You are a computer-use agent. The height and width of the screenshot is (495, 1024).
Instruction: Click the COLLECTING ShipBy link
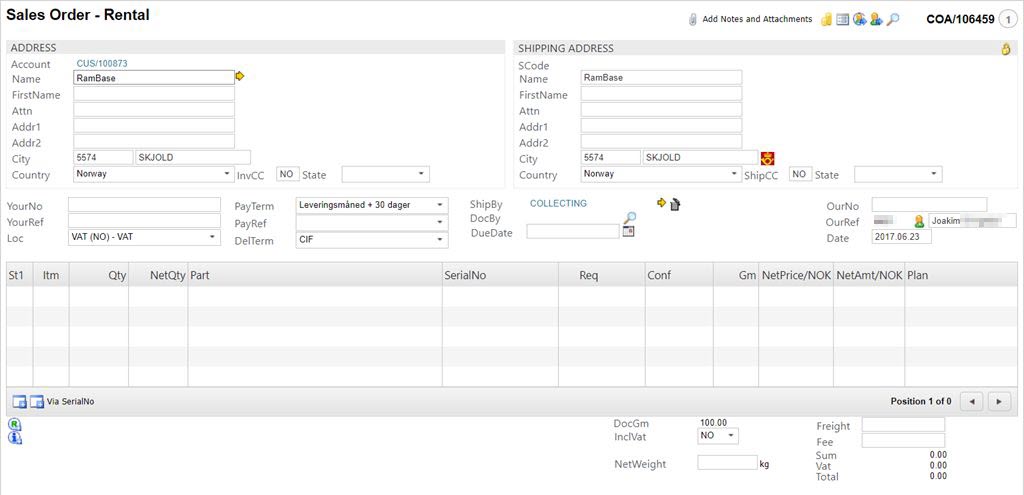(x=558, y=203)
